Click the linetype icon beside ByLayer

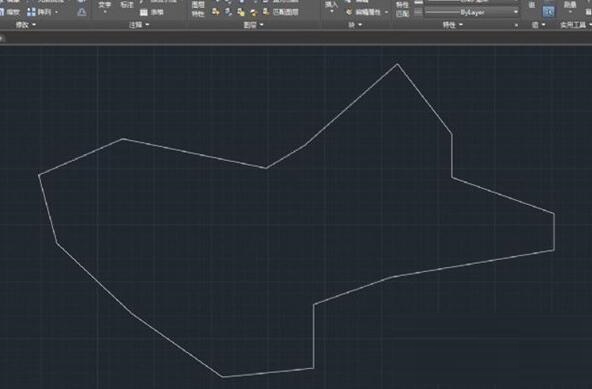coord(418,12)
